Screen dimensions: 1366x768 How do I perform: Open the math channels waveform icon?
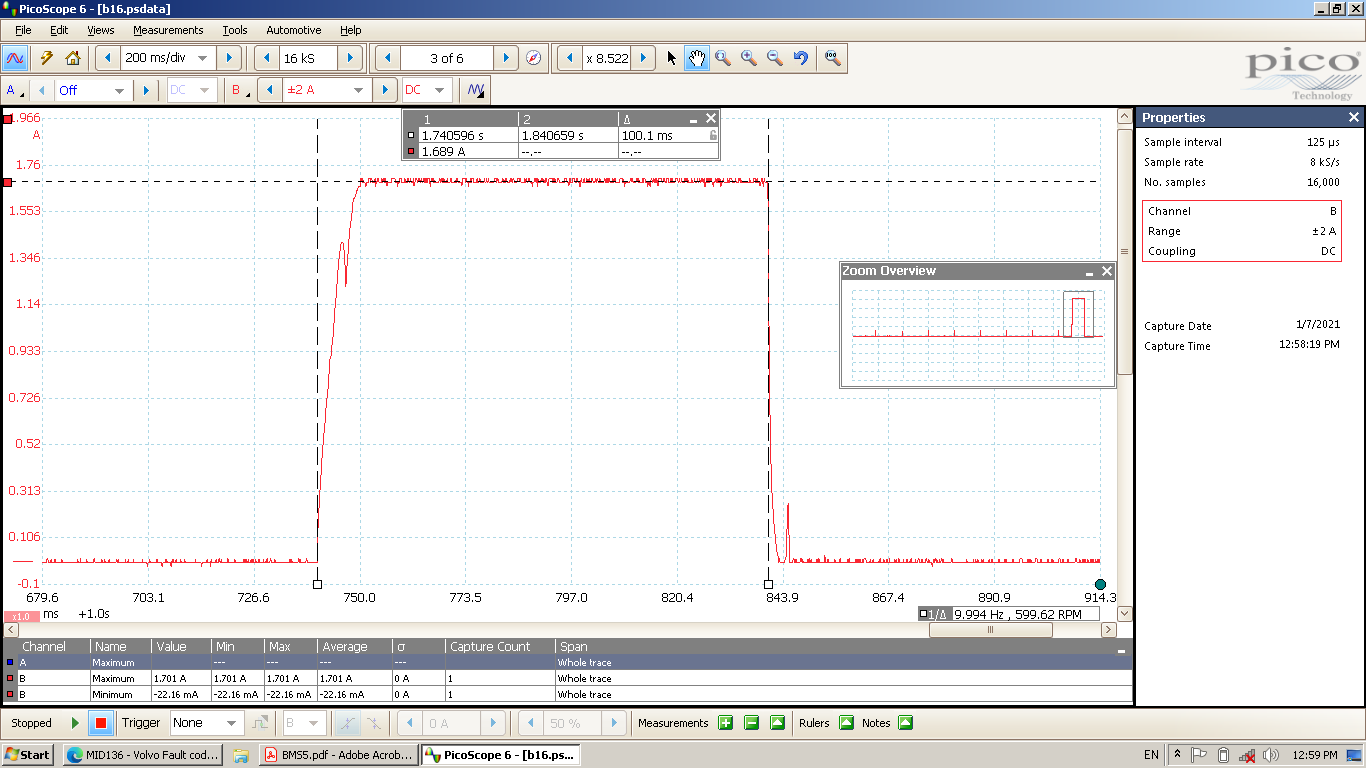[x=476, y=90]
